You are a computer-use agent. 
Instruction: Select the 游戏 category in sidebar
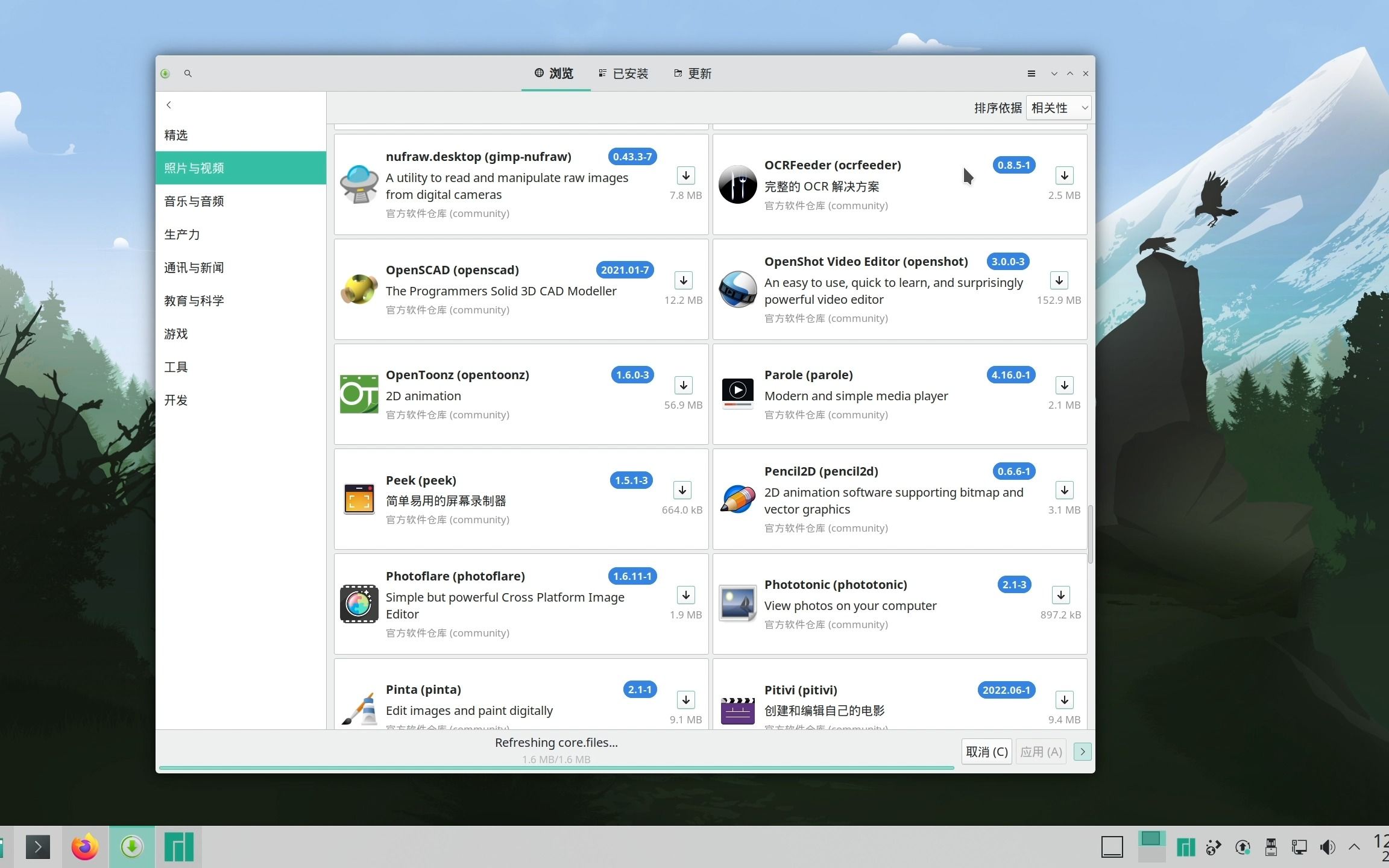click(x=176, y=333)
